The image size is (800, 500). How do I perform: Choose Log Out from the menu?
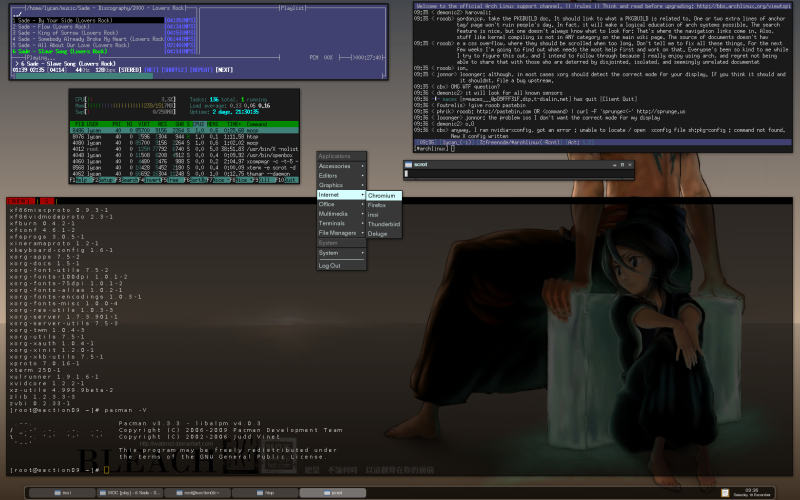pyautogui.click(x=341, y=266)
